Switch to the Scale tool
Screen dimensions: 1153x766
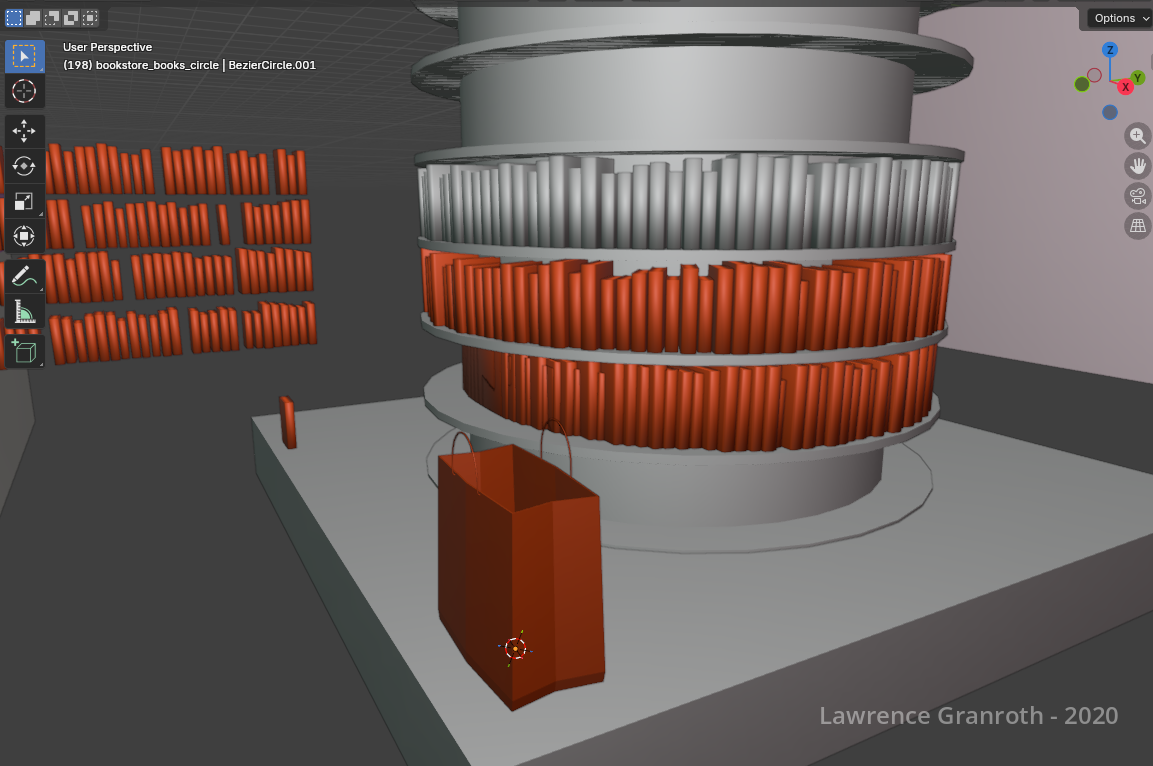click(25, 201)
